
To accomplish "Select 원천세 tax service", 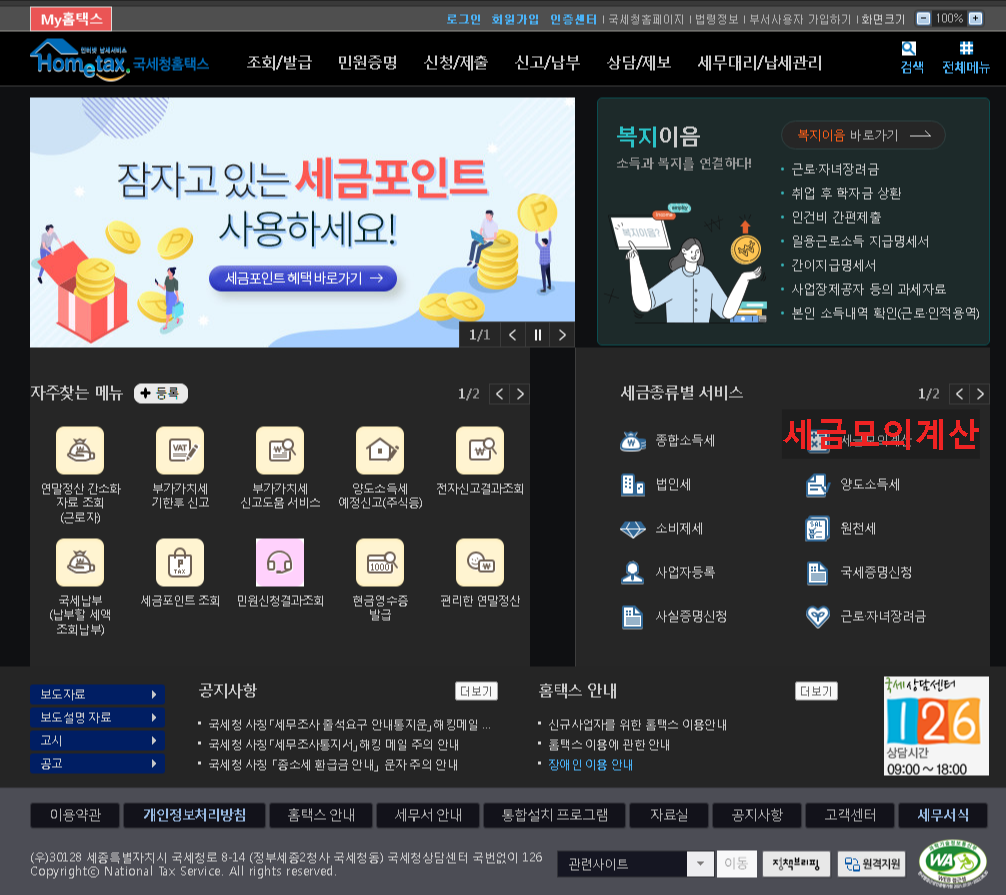I will click(841, 529).
